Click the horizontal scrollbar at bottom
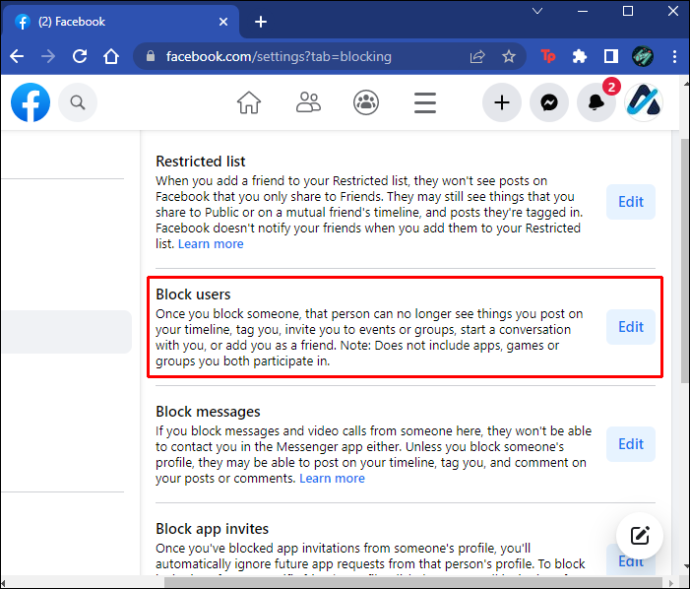690x589 pixels. point(412,583)
